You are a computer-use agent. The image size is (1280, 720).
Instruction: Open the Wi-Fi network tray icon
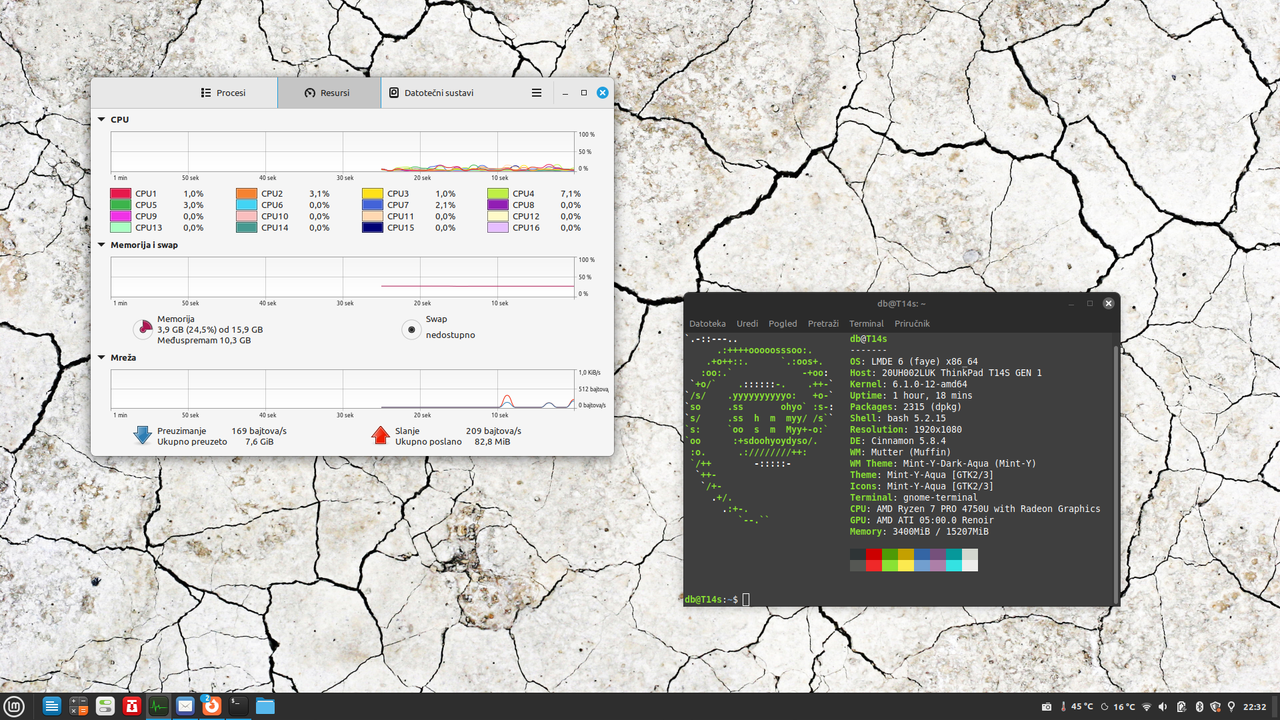pyautogui.click(x=1147, y=707)
